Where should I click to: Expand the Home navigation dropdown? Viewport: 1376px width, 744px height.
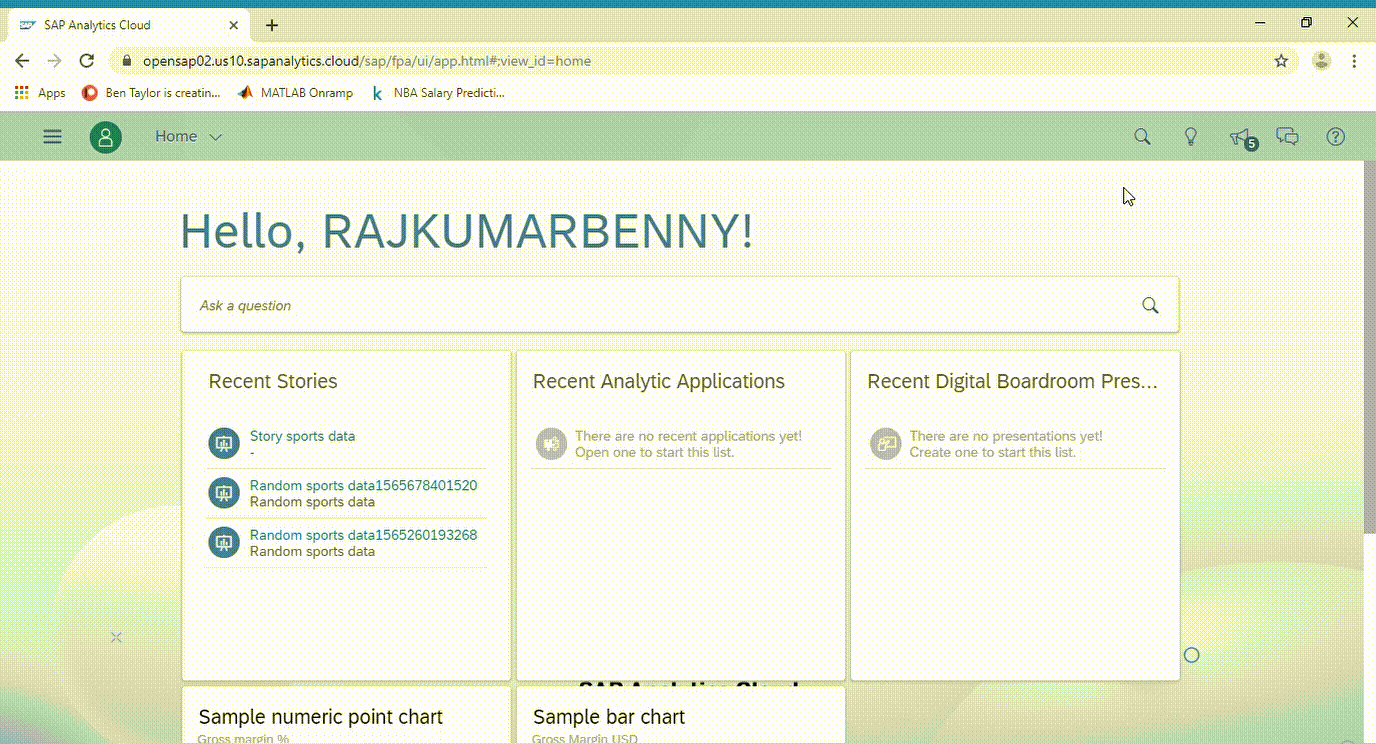tap(188, 136)
